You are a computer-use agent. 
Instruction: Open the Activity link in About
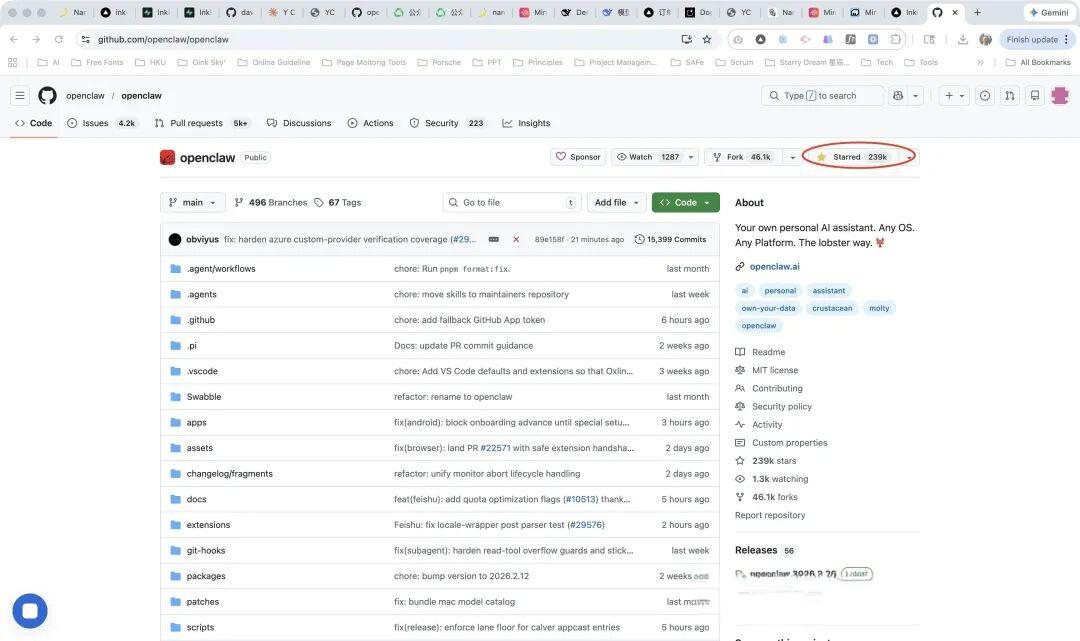point(767,425)
